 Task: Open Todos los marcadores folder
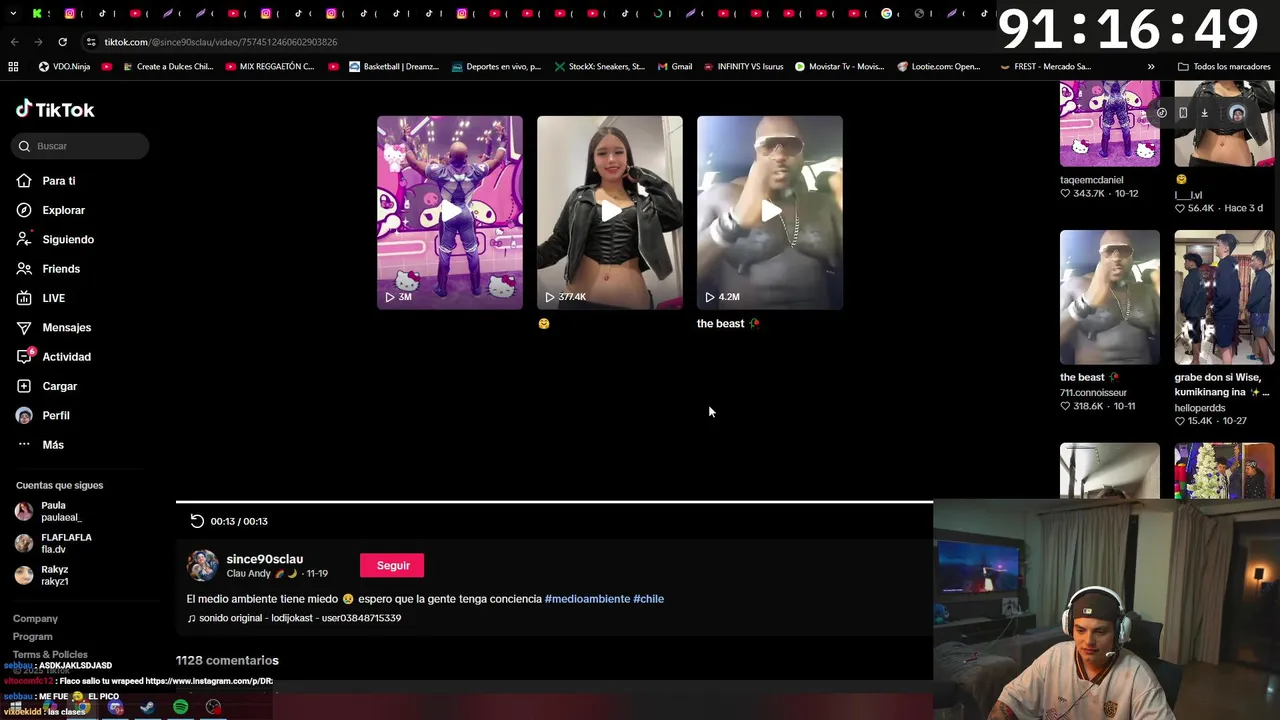pos(1224,67)
